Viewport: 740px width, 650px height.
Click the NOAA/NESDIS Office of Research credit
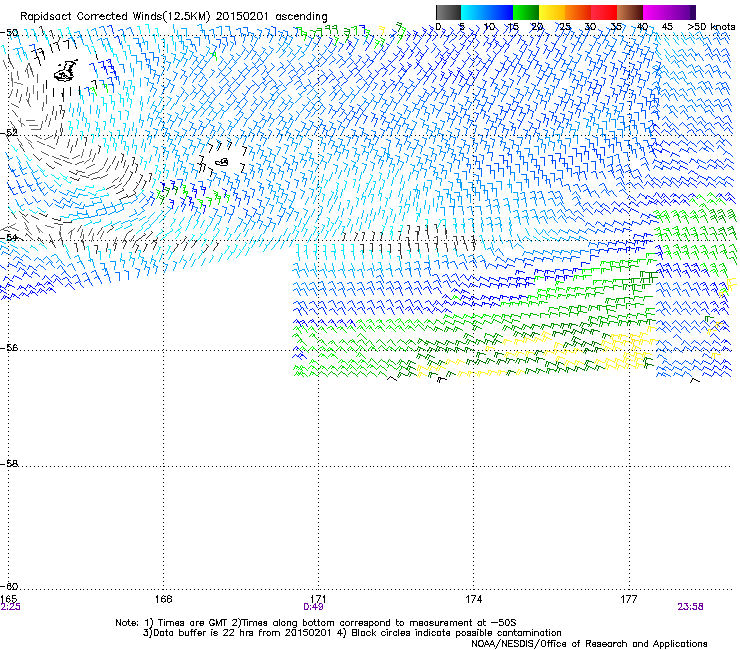coord(589,643)
